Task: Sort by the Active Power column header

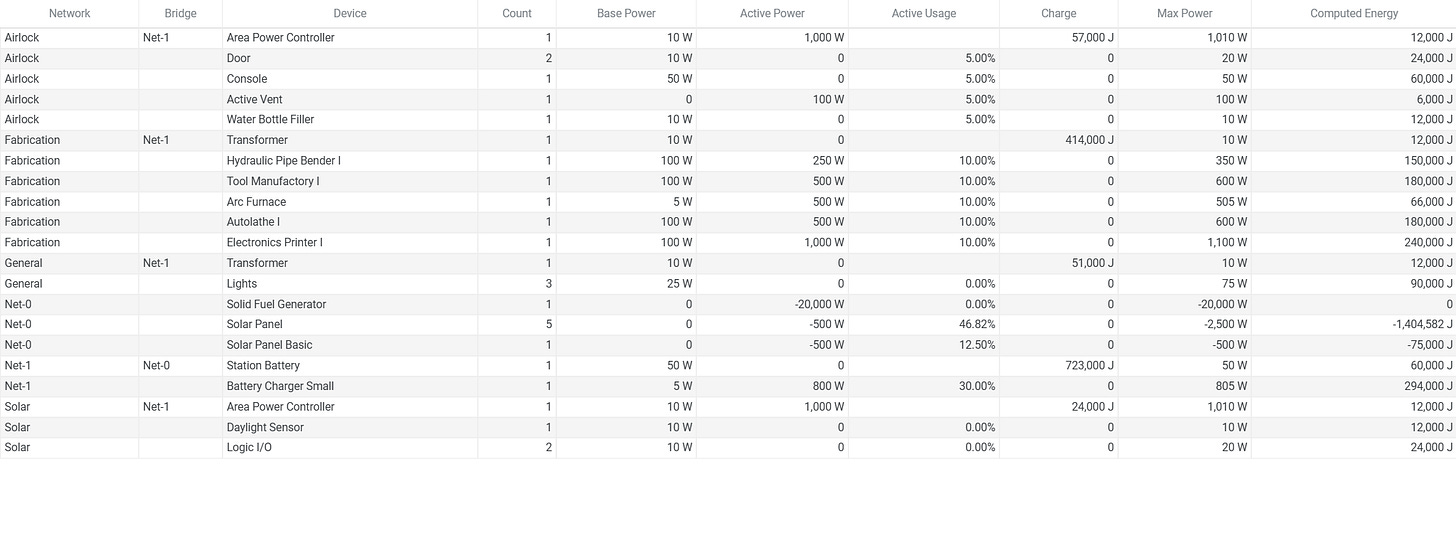Action: [772, 14]
